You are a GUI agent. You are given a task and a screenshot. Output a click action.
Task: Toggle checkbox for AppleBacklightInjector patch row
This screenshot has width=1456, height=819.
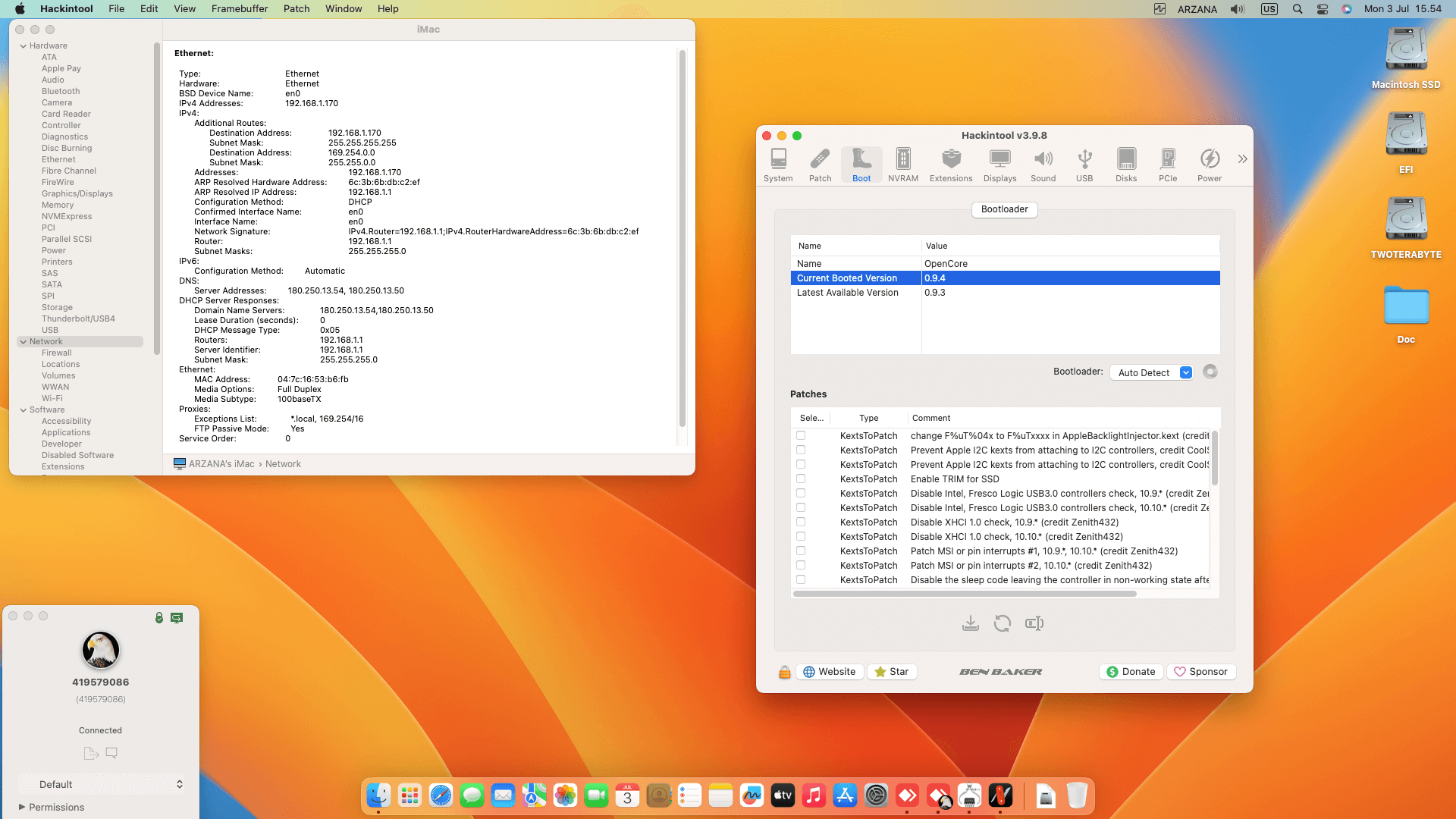click(x=801, y=436)
